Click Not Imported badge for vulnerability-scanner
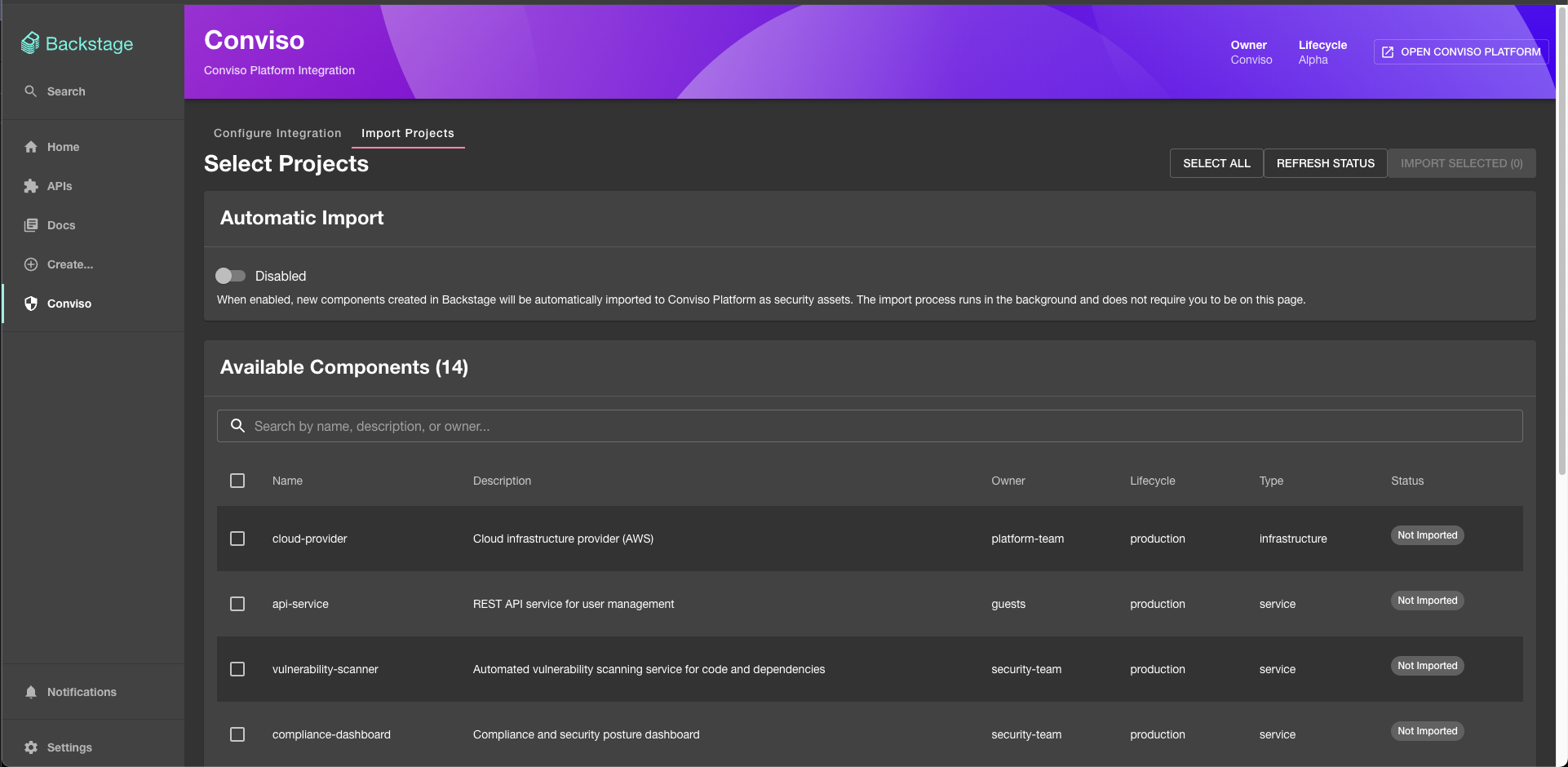 [x=1428, y=666]
